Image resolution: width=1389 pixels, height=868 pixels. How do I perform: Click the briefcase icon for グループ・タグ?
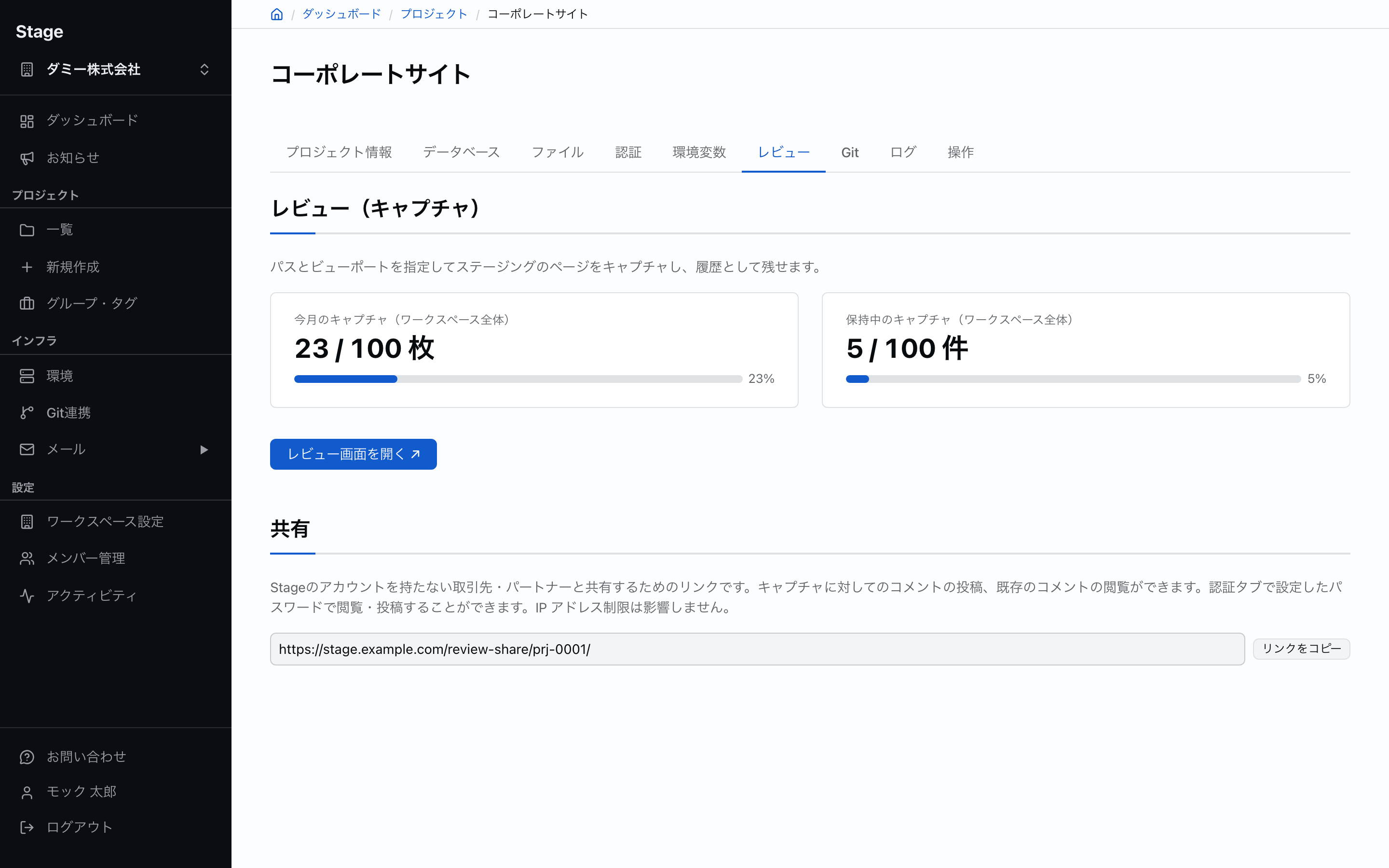pyautogui.click(x=27, y=303)
